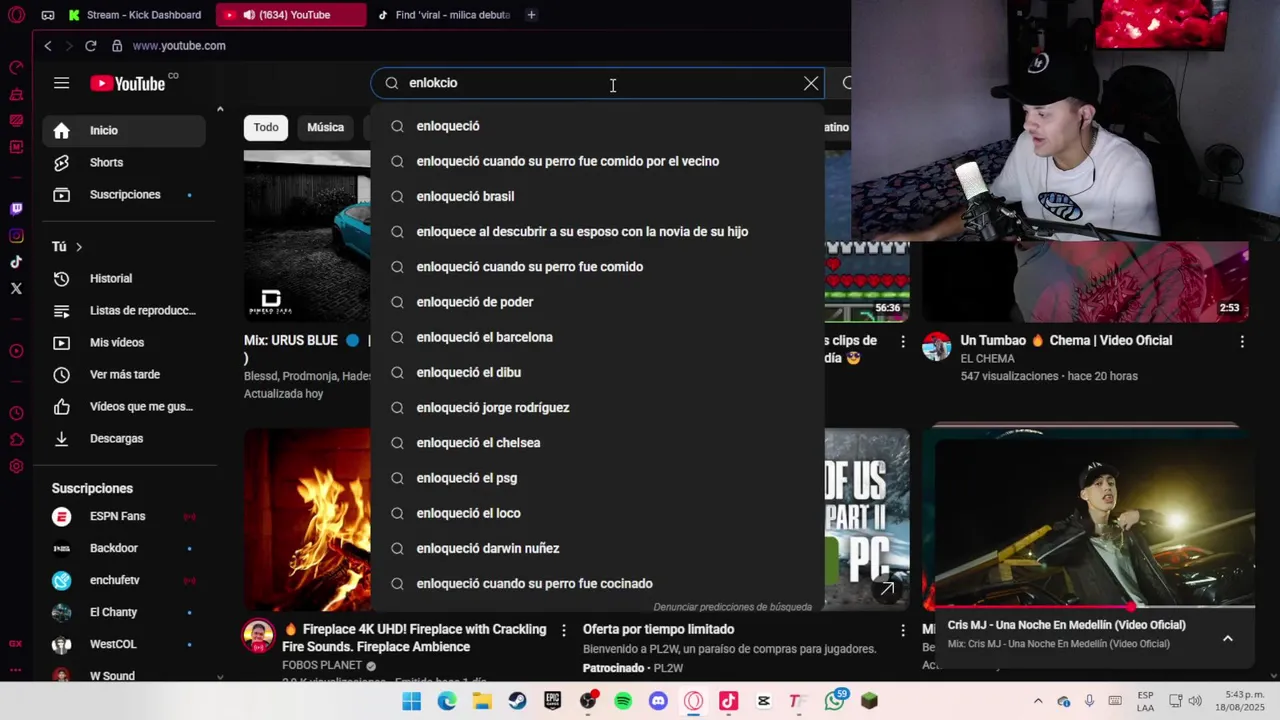Open the Epic Games launcher taskbar icon
This screenshot has height=720, width=1280.
click(552, 701)
